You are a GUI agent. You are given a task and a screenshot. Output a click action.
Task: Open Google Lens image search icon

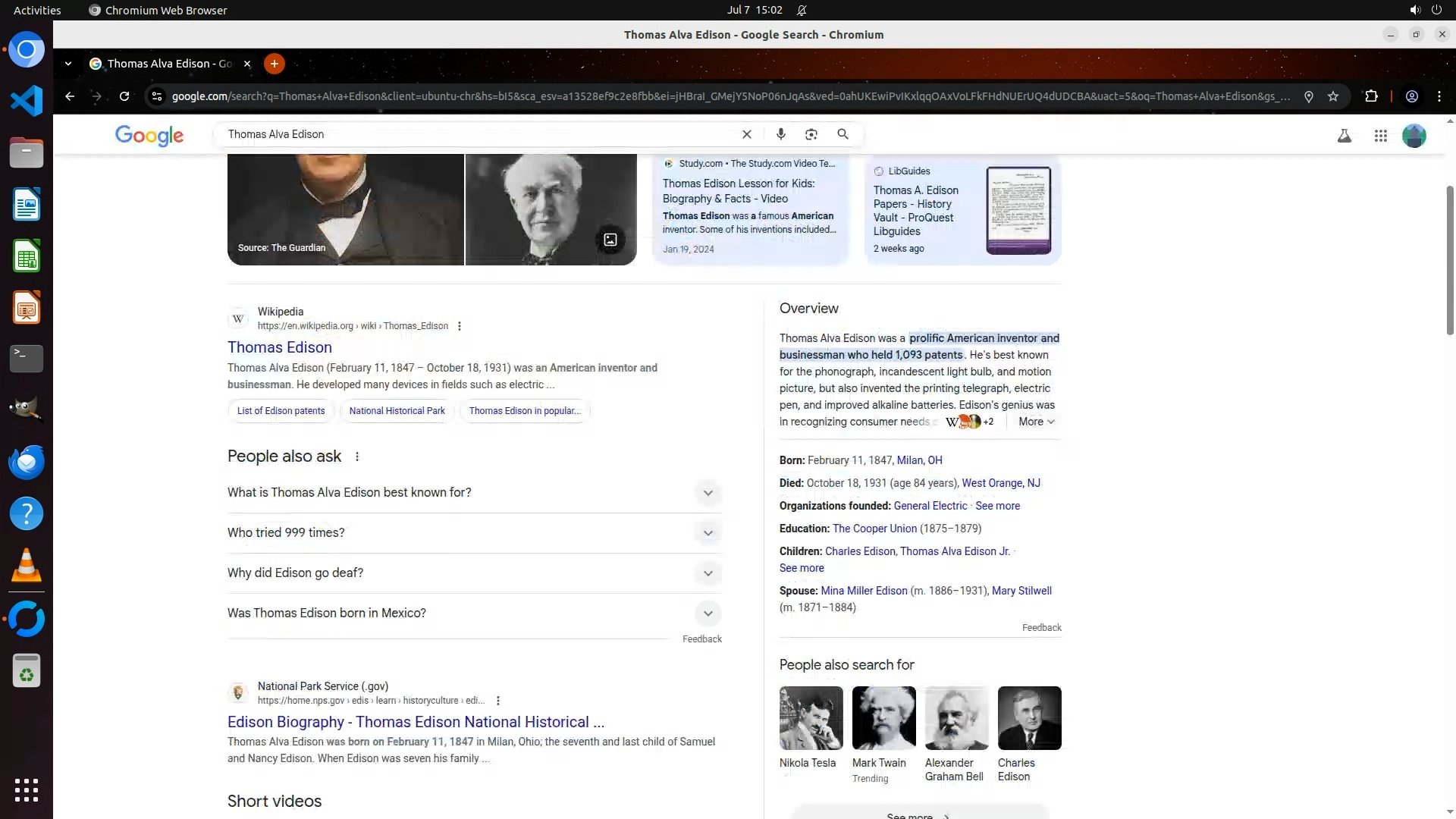tap(811, 134)
